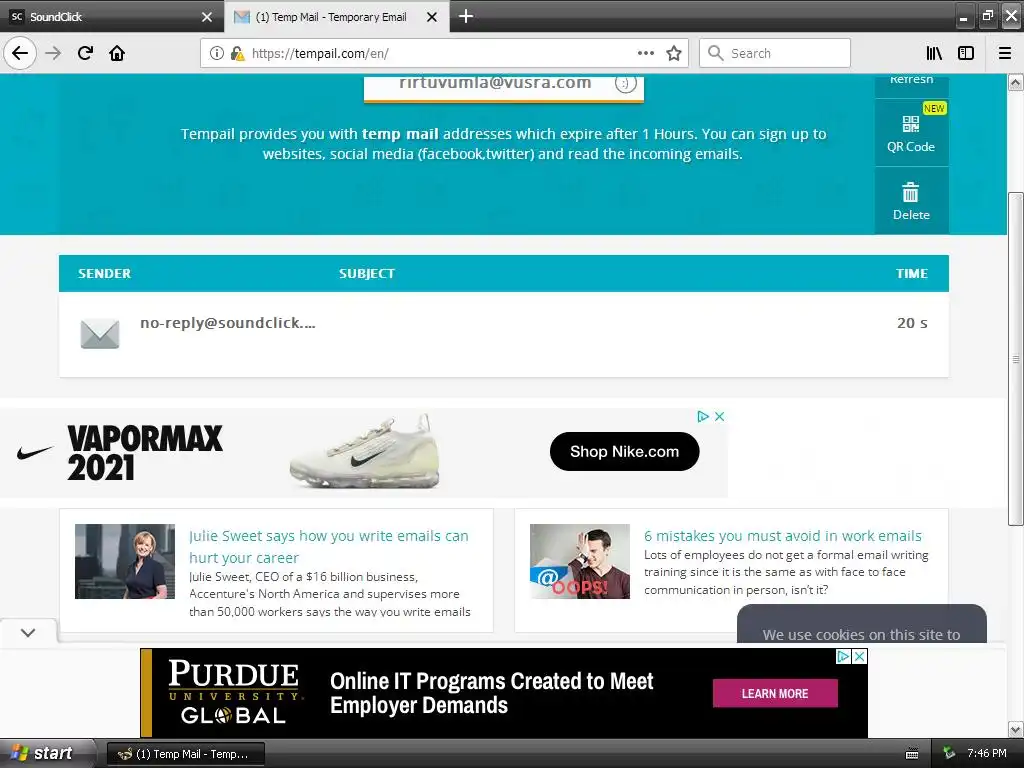Collapse bottom ad with chevron arrow

tap(27, 632)
